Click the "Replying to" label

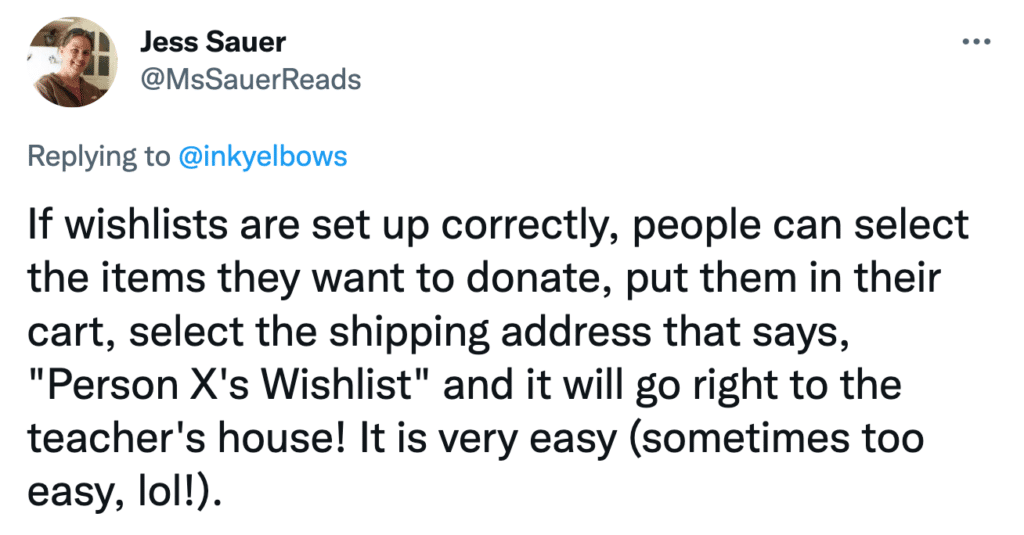(x=99, y=157)
